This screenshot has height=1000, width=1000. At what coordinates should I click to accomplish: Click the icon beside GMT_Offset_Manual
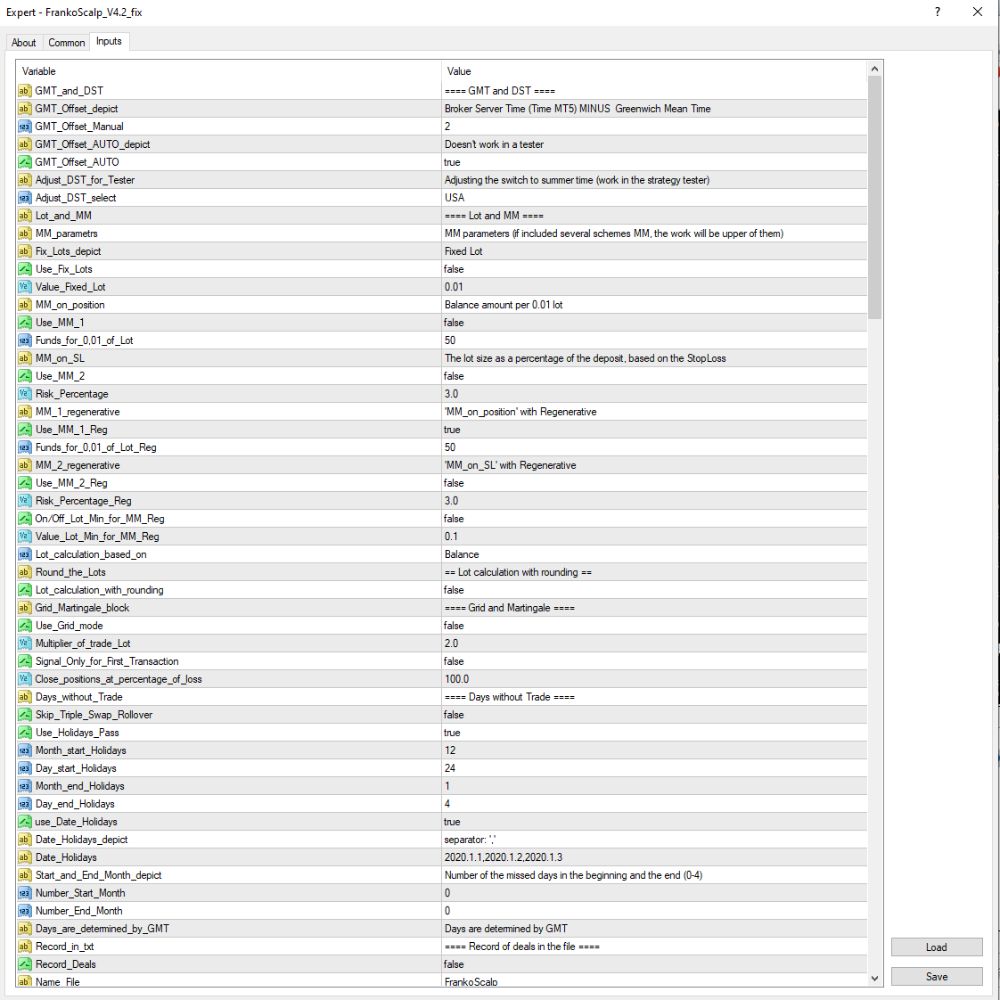point(25,126)
